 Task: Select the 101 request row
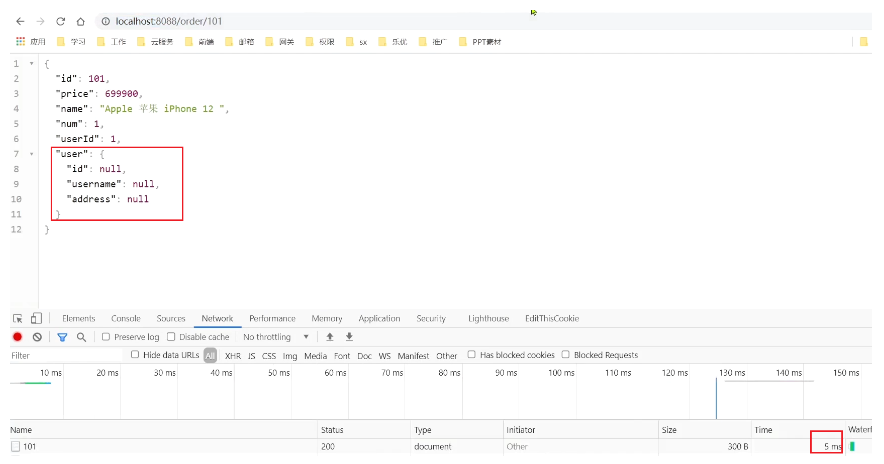click(440, 447)
